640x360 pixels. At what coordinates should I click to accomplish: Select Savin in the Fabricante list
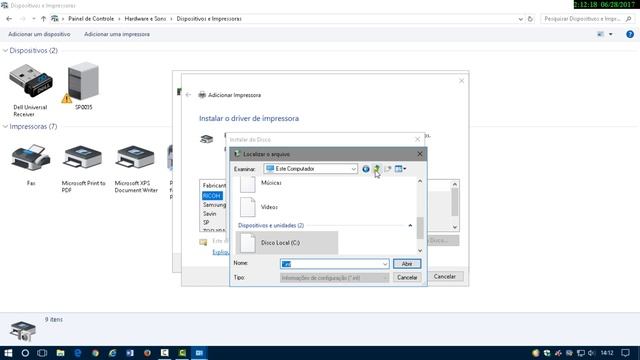click(209, 213)
